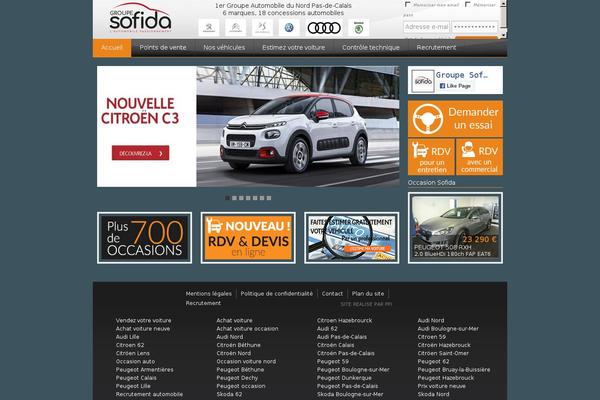Click the Skoda Nord footer link

click(433, 394)
